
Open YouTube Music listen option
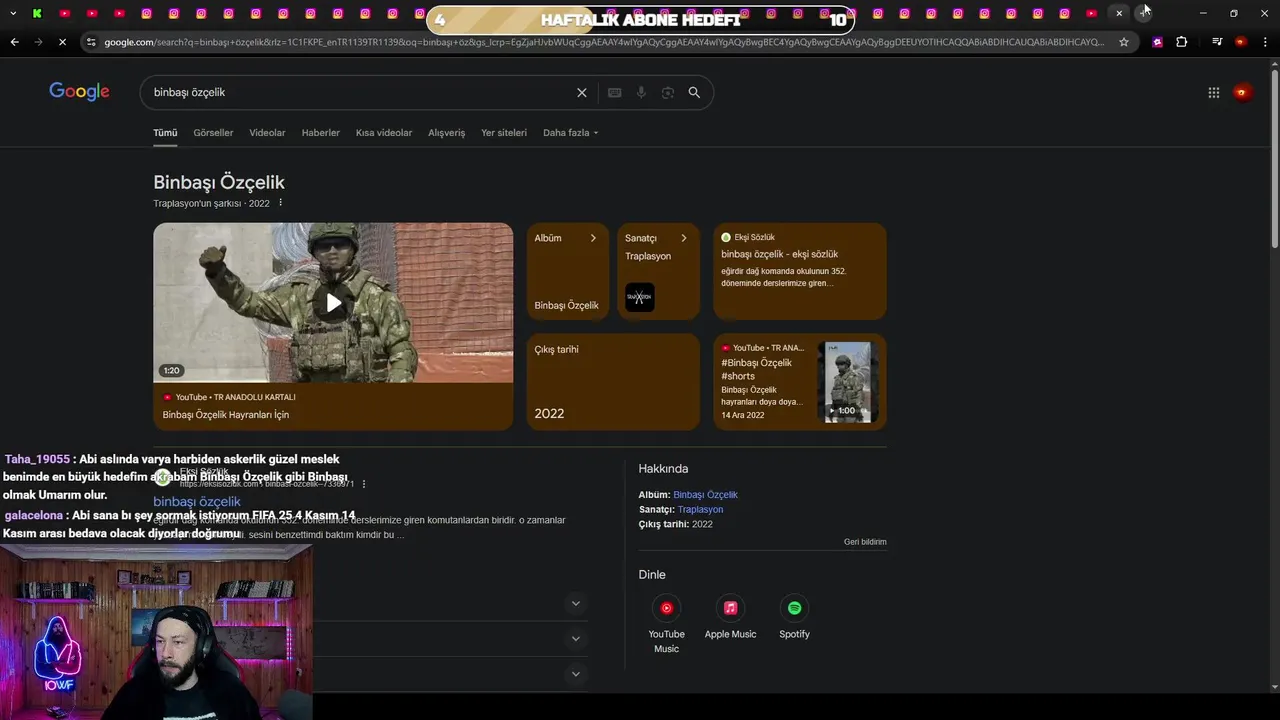pos(666,625)
